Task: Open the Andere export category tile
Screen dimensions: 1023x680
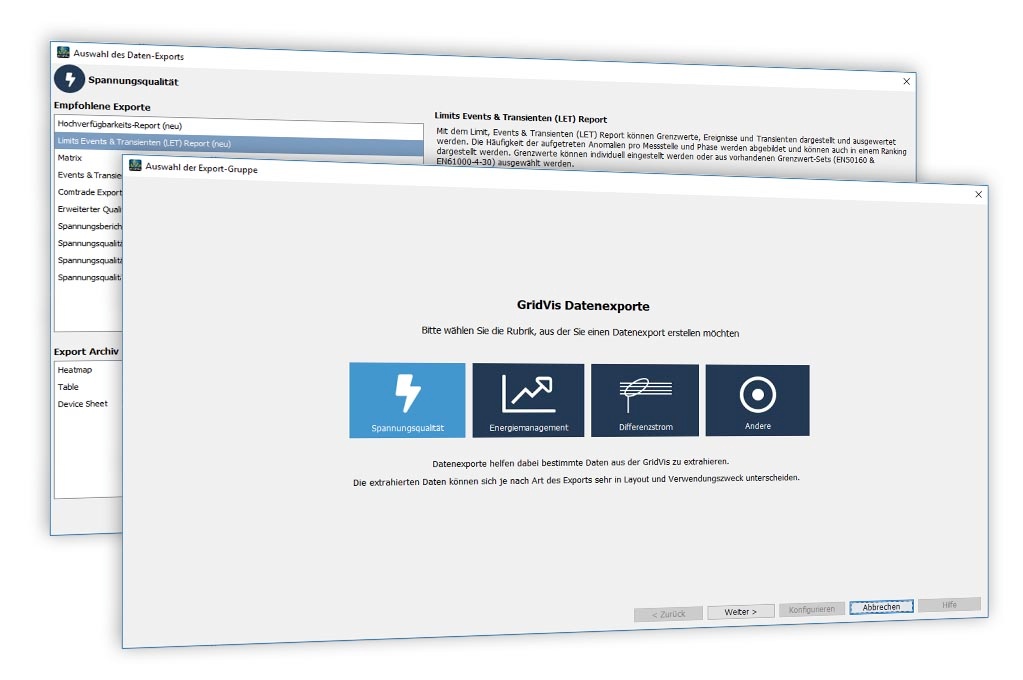Action: pos(757,400)
